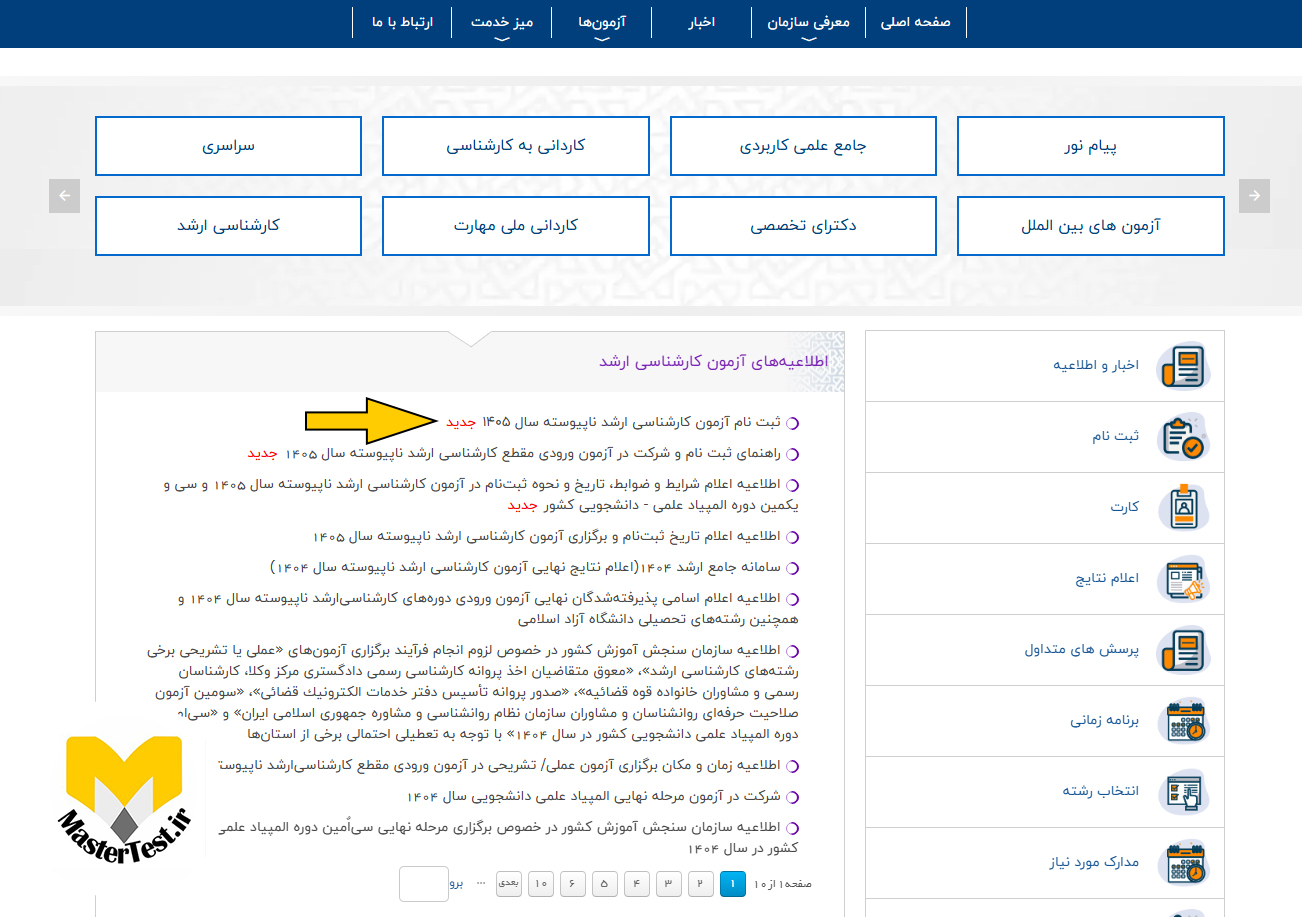Viewport: 1302px width, 917px height.
Task: Select the برنامه زمانی schedule icon
Action: click(1186, 722)
